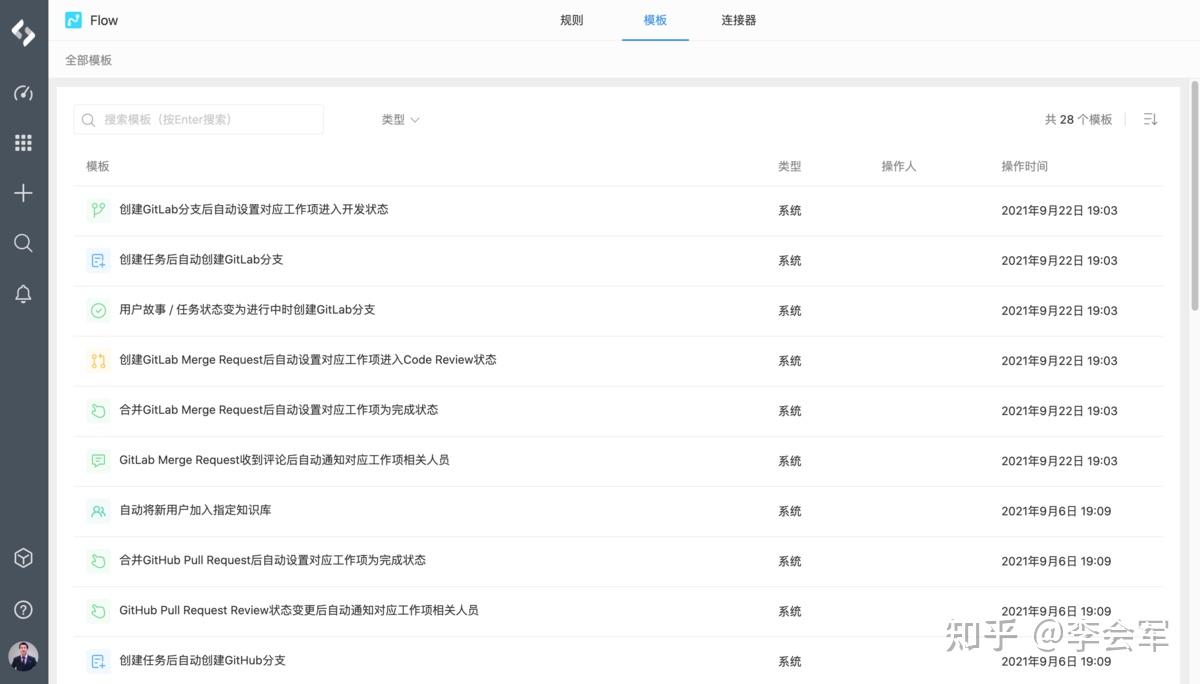This screenshot has height=684, width=1200.
Task: Open the help question-mark icon
Action: click(23, 608)
